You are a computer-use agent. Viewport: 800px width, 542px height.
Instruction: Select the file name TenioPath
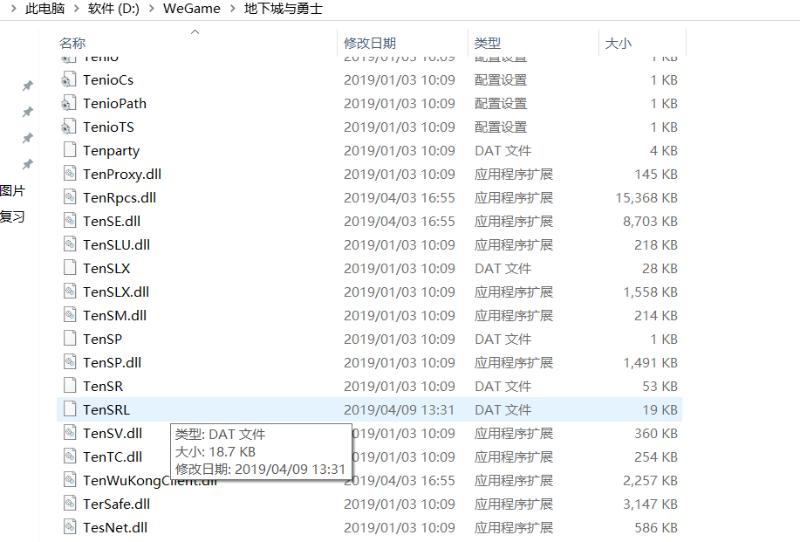coord(115,103)
